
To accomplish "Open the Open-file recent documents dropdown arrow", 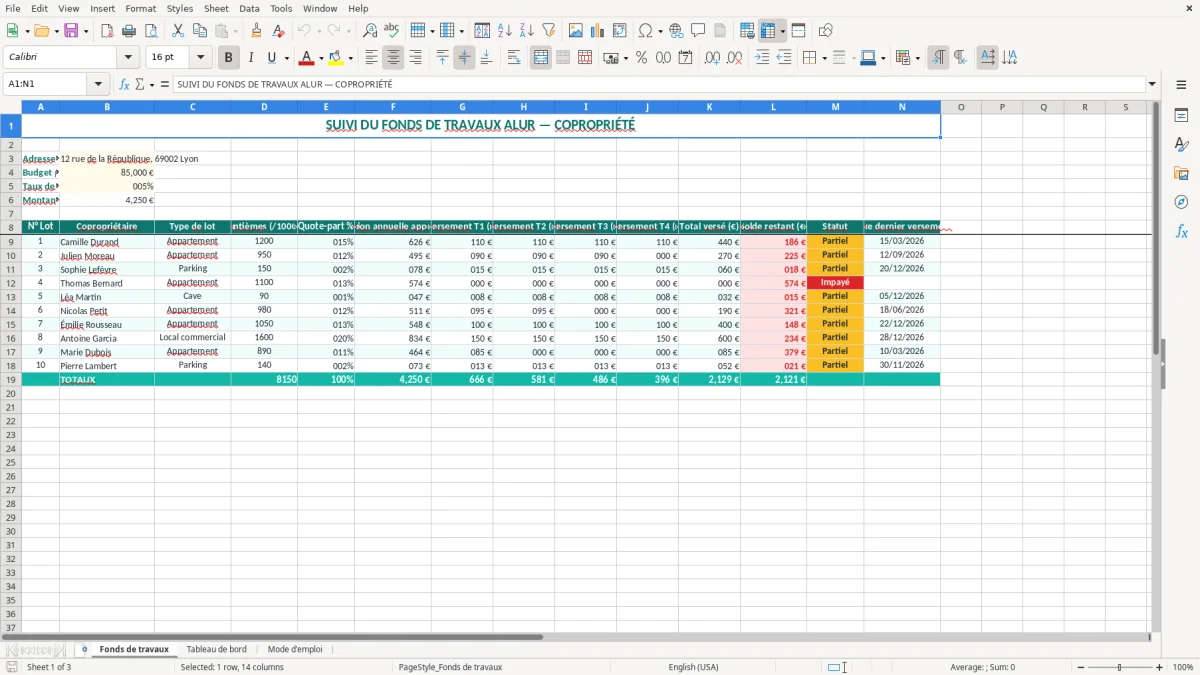I will pyautogui.click(x=55, y=32).
